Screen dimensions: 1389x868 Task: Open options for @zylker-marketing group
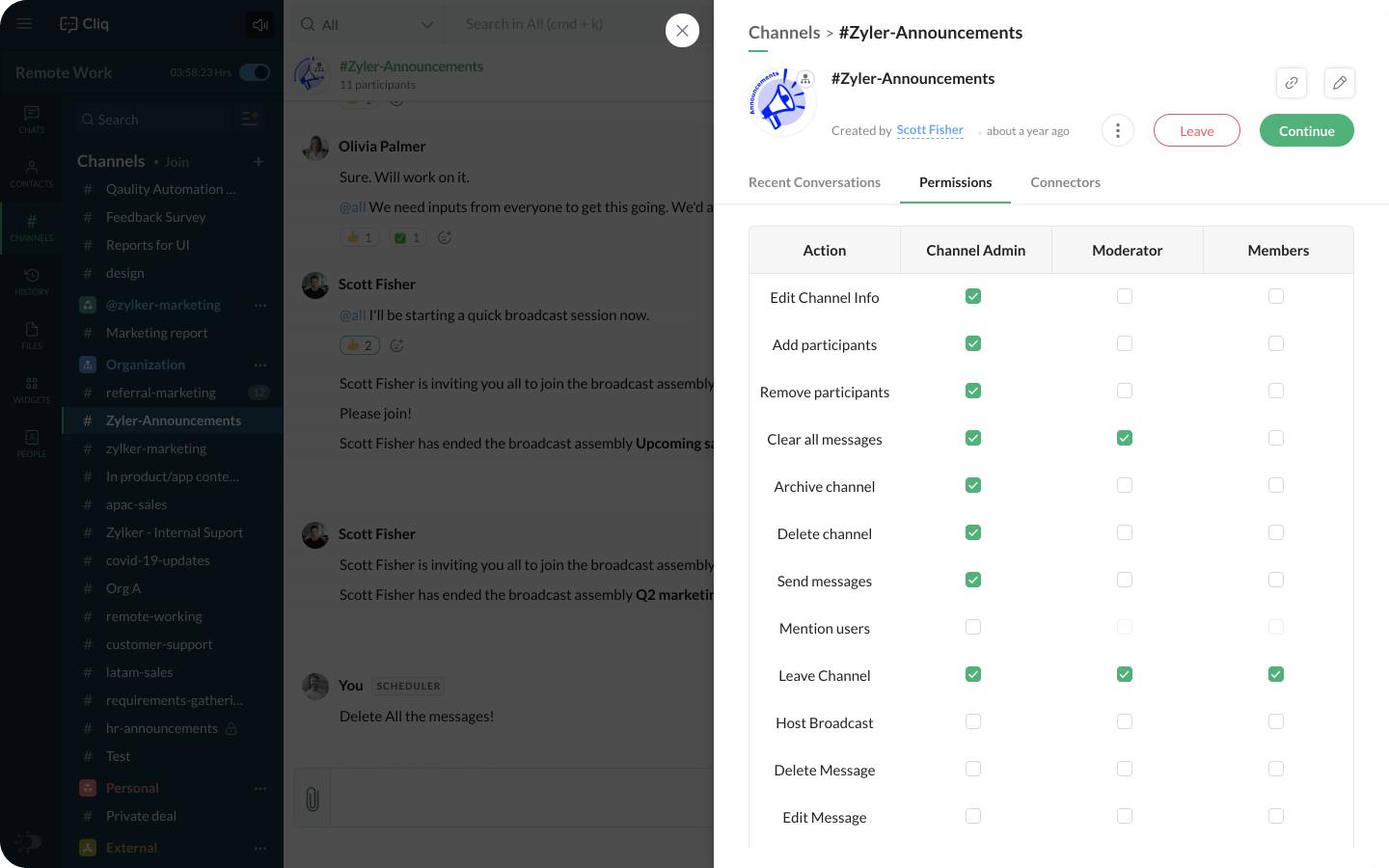(x=260, y=306)
